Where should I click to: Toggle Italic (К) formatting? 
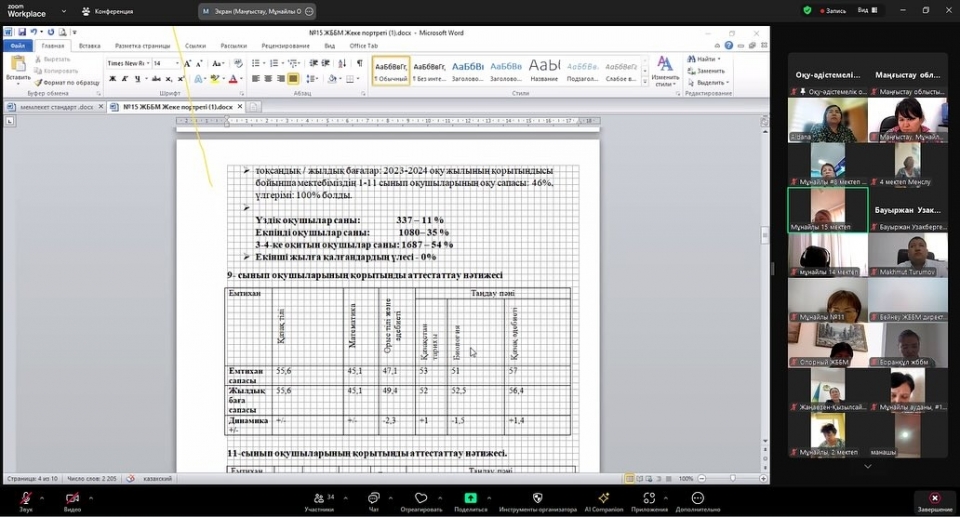click(x=124, y=78)
